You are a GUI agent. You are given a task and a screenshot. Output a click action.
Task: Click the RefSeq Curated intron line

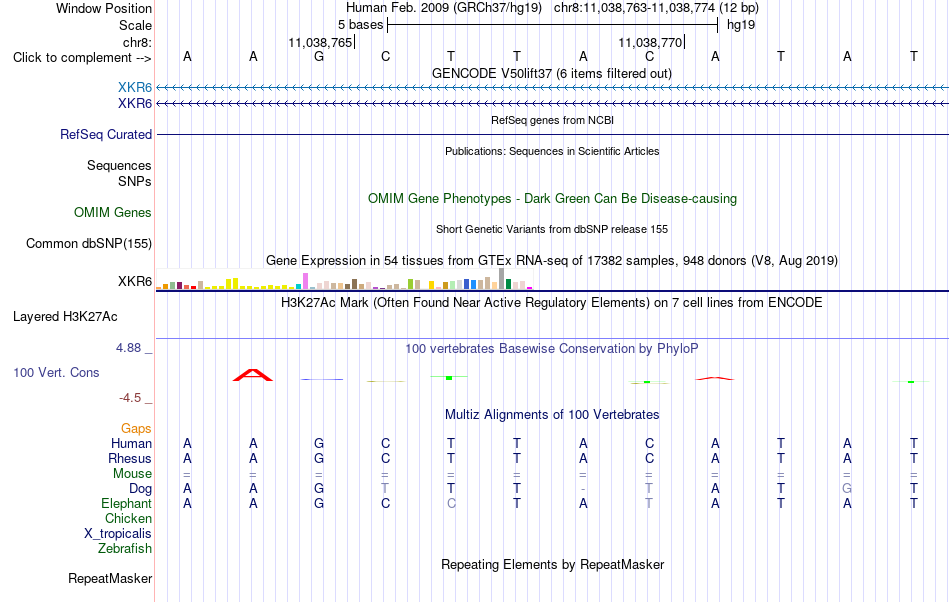coord(553,134)
